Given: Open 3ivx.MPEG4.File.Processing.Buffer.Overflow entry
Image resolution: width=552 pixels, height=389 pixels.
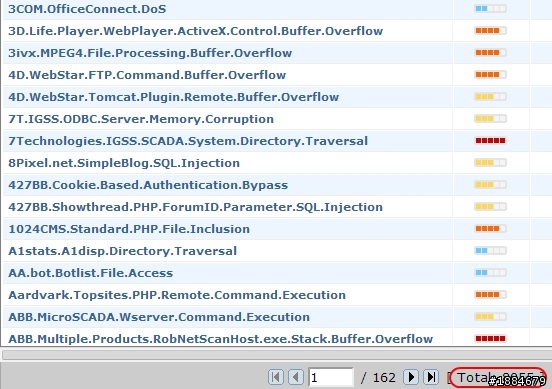Looking at the screenshot, I should pyautogui.click(x=150, y=53).
